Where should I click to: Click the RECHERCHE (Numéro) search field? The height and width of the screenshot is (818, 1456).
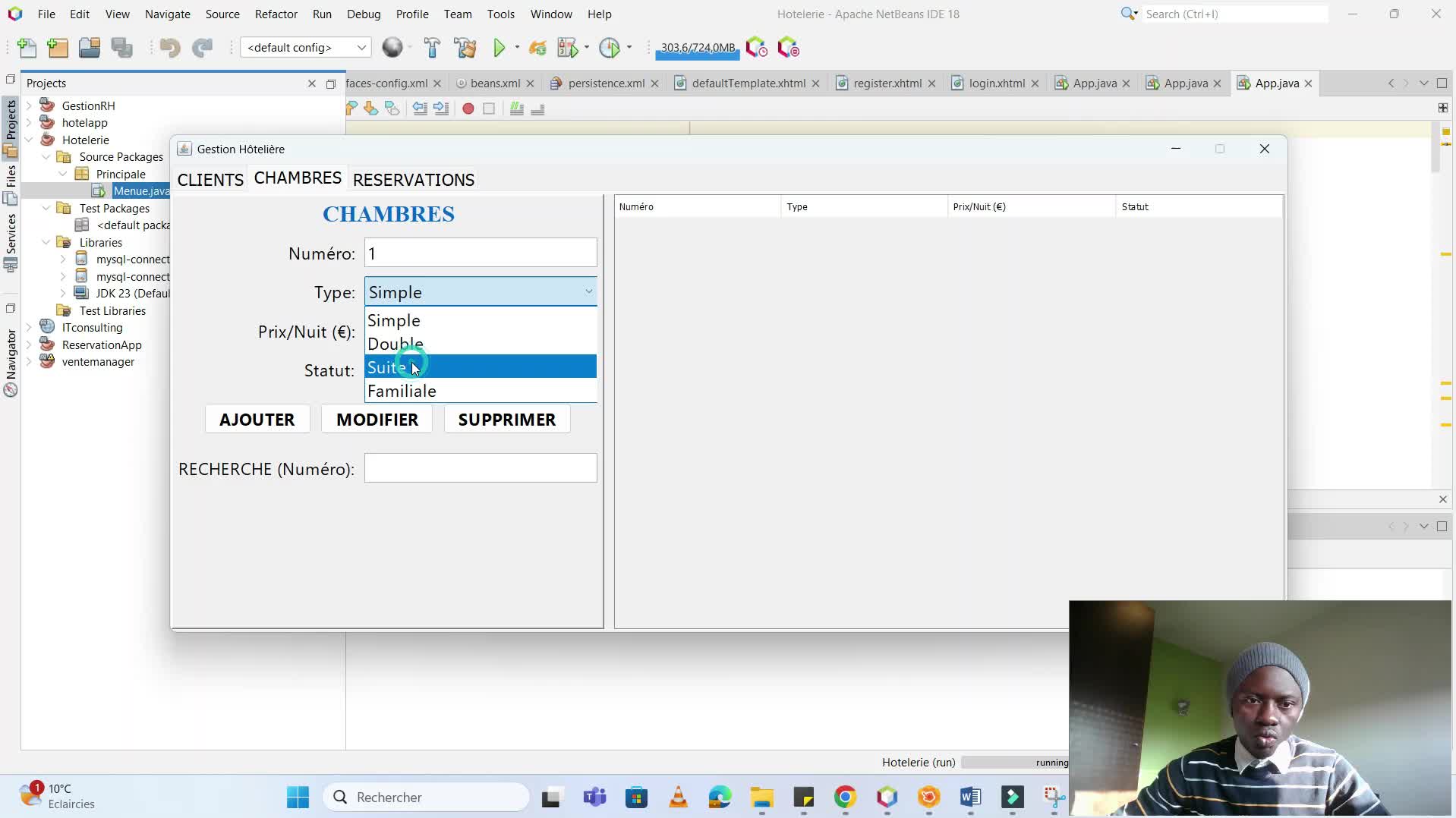481,468
